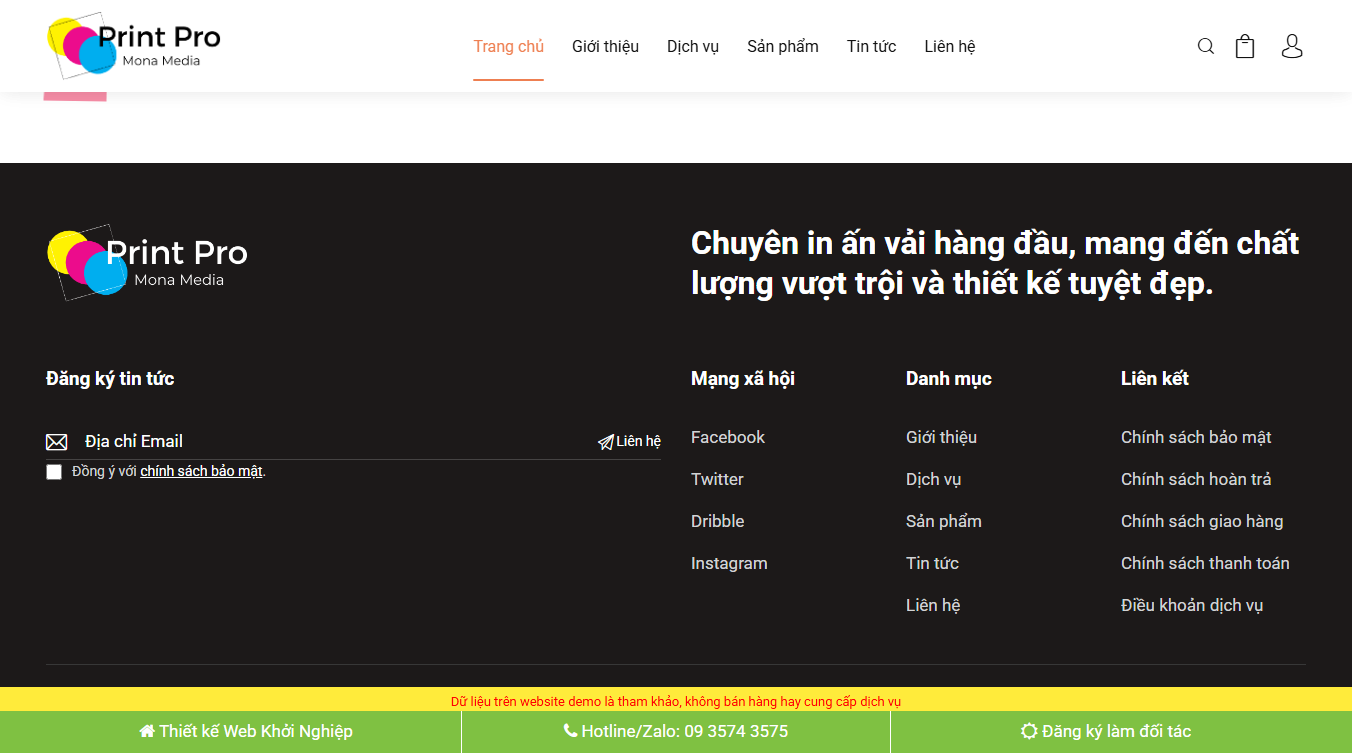
Task: Open Chính sách thanh toán link
Action: coord(1205,563)
